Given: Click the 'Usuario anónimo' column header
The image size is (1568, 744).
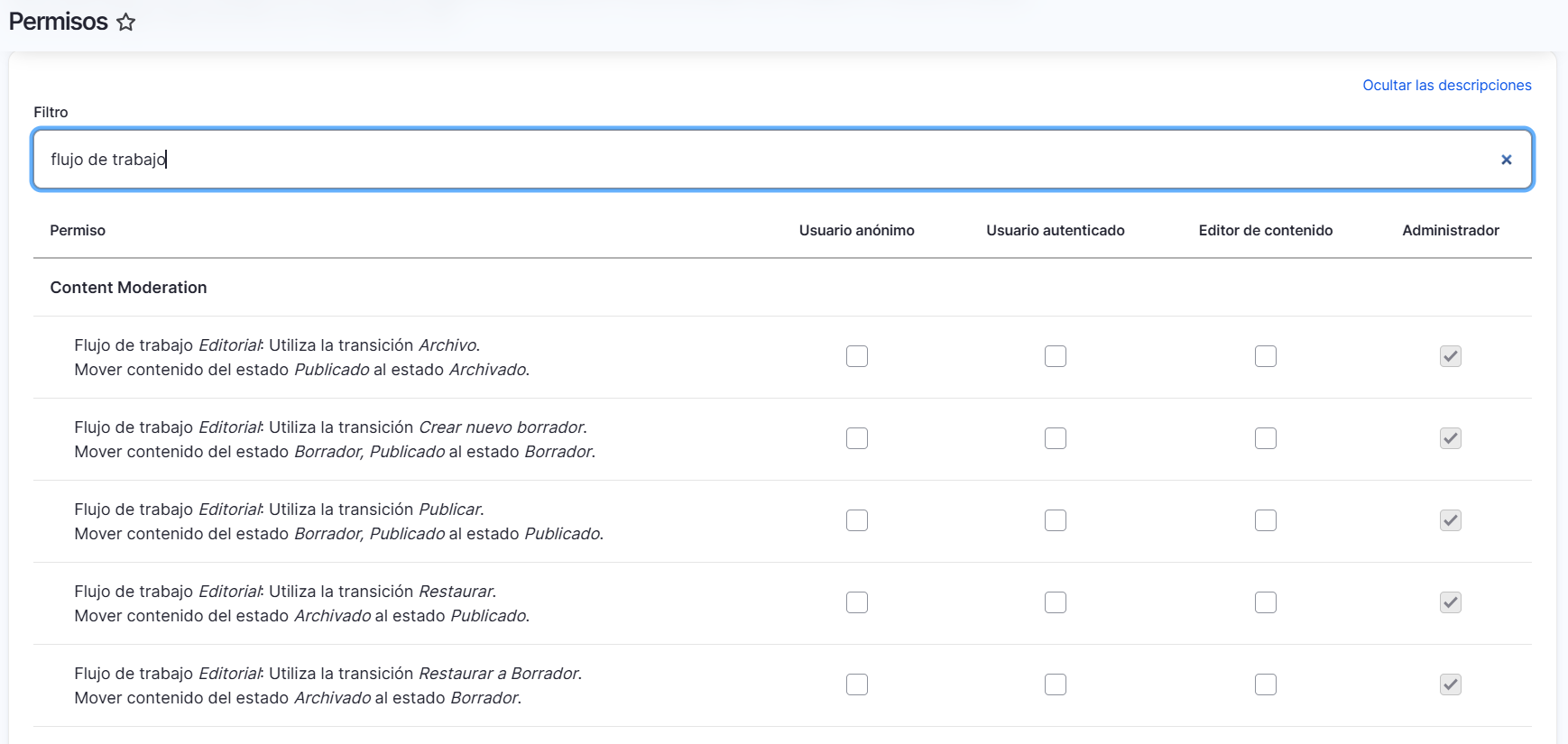Looking at the screenshot, I should click(x=857, y=230).
